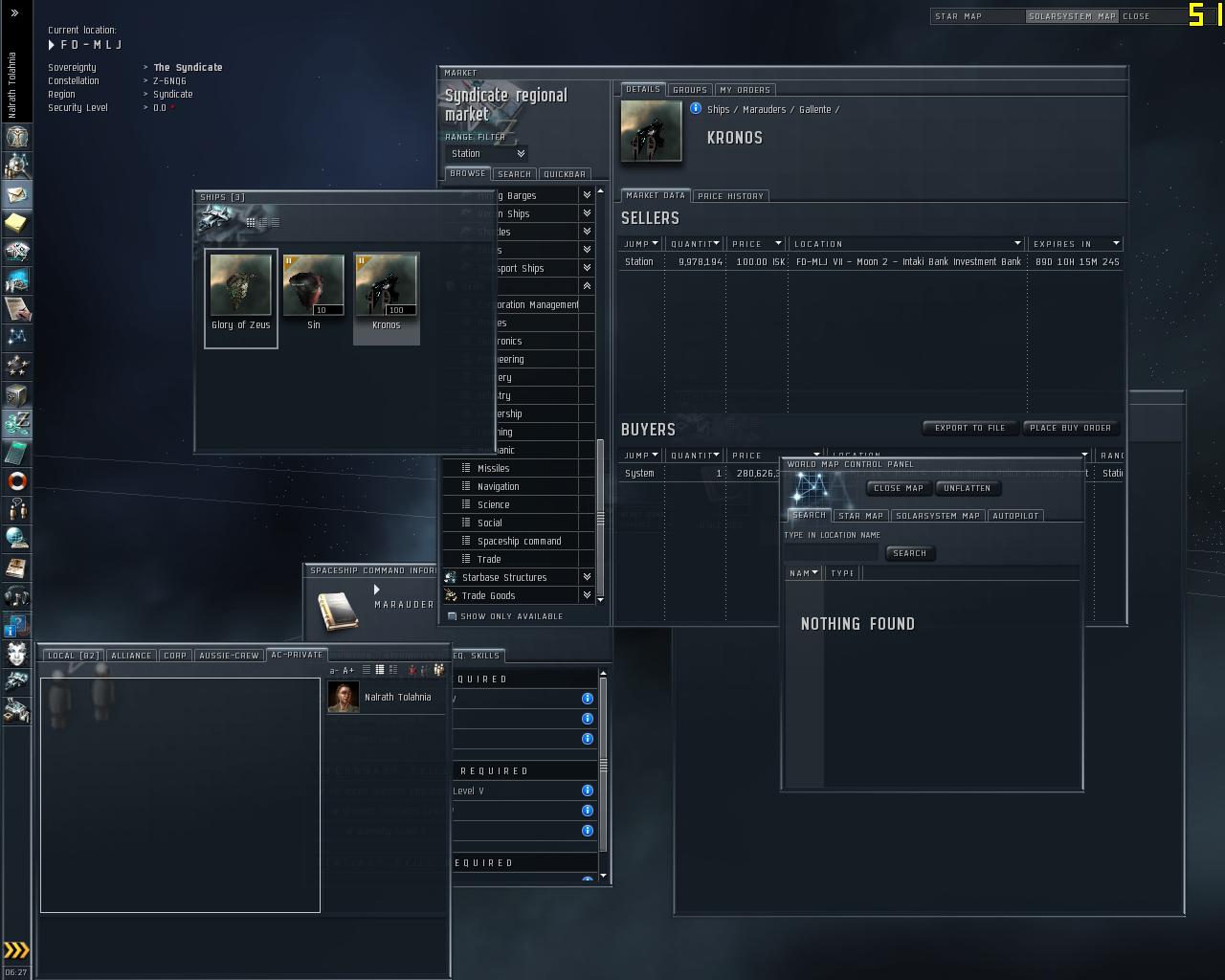This screenshot has width=1225, height=980.
Task: Open the help question mark sidebar icon
Action: point(17,625)
